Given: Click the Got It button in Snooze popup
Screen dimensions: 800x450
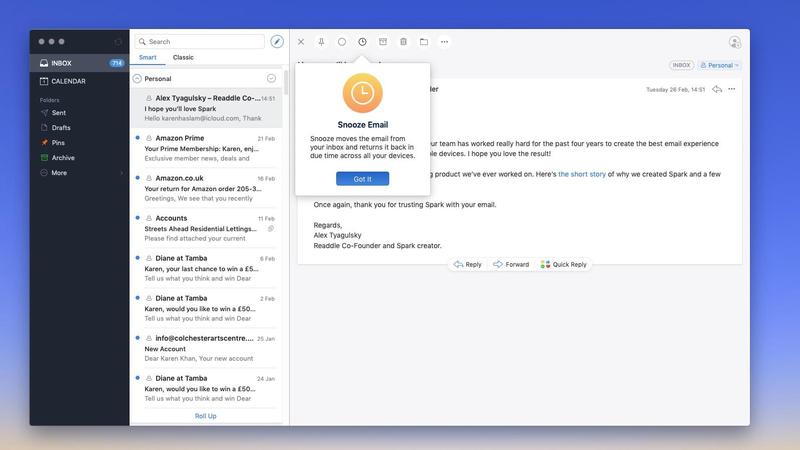Looking at the screenshot, I should (x=362, y=179).
